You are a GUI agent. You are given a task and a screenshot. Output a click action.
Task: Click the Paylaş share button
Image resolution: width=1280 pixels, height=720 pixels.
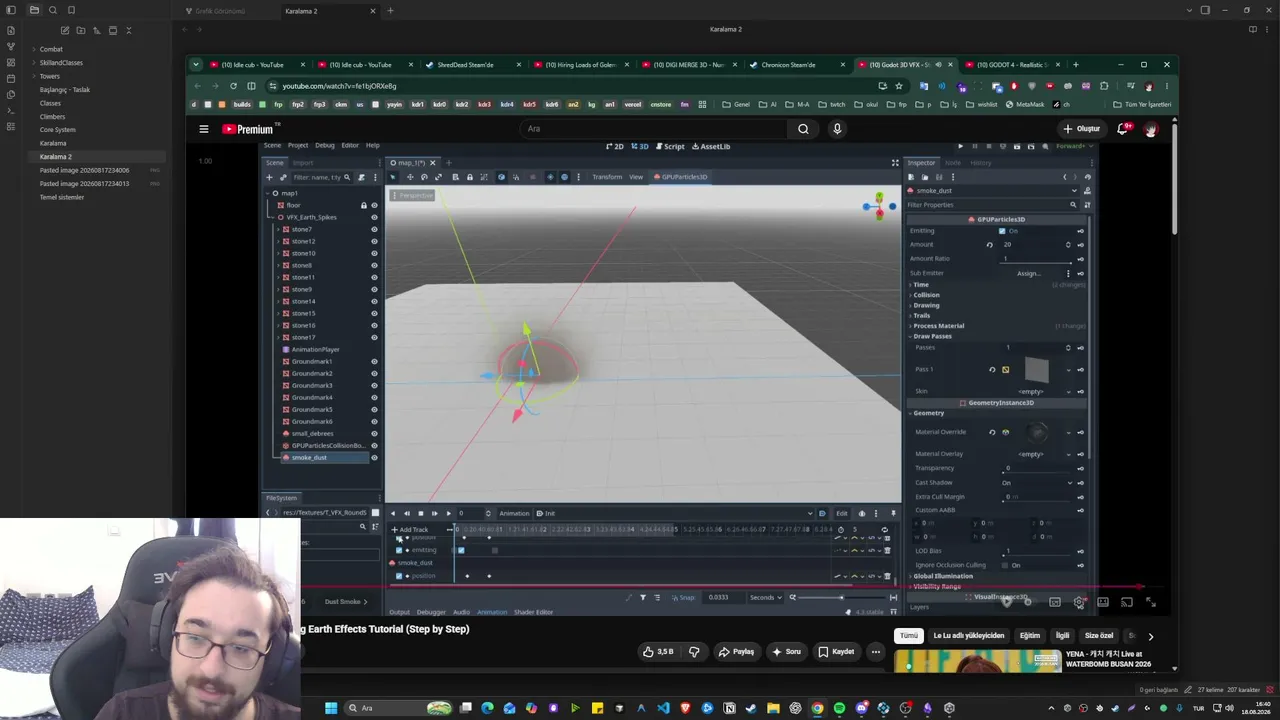[x=736, y=652]
